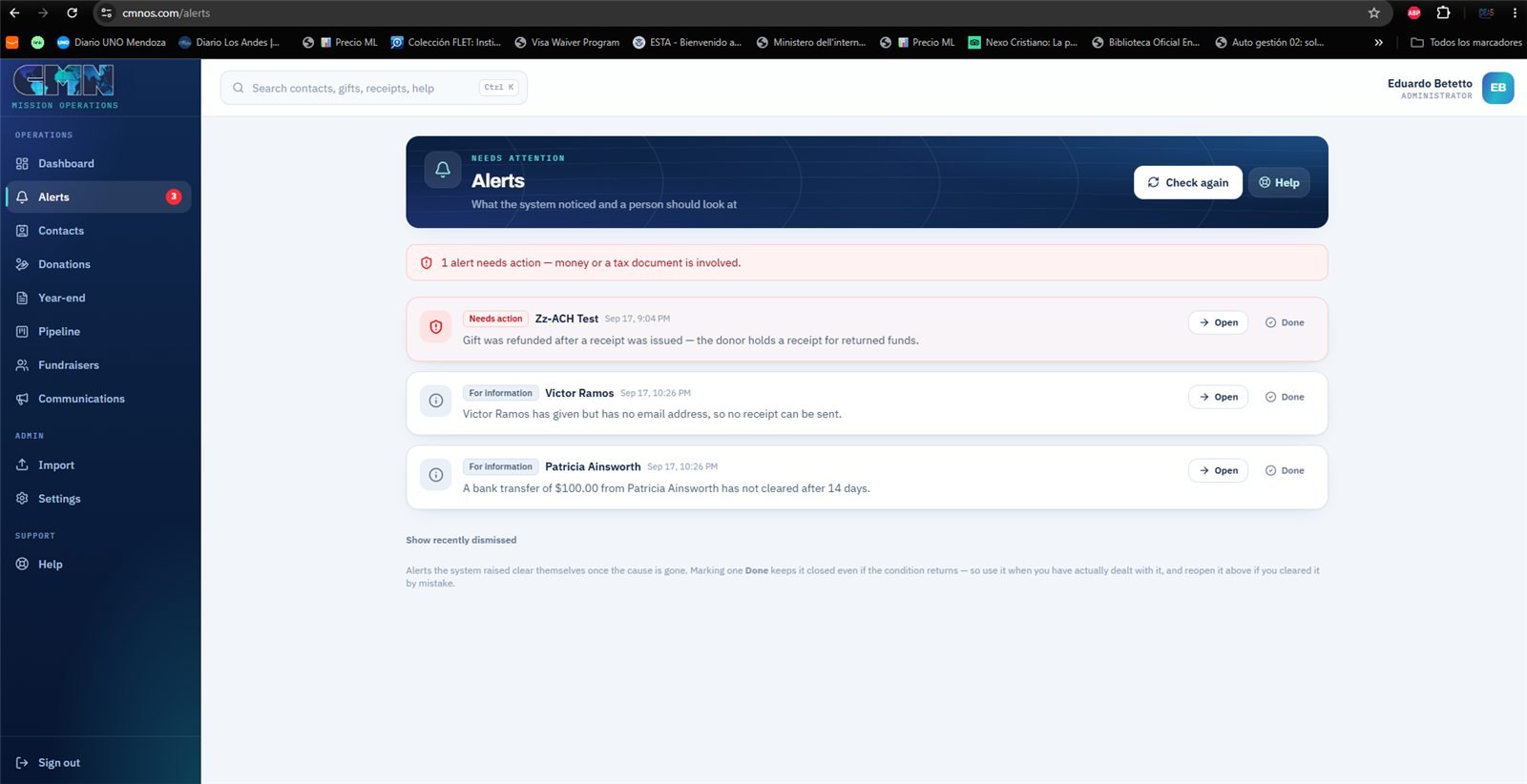Mark the Patricia Ainsworth alert Done
The height and width of the screenshot is (784, 1527).
pyautogui.click(x=1285, y=470)
